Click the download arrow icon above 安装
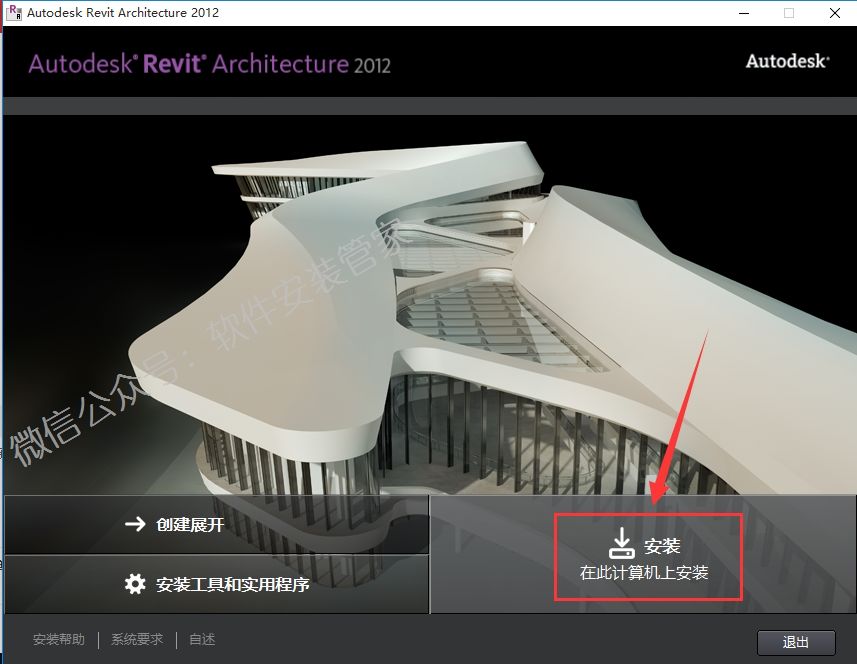857x664 pixels. pyautogui.click(x=621, y=544)
